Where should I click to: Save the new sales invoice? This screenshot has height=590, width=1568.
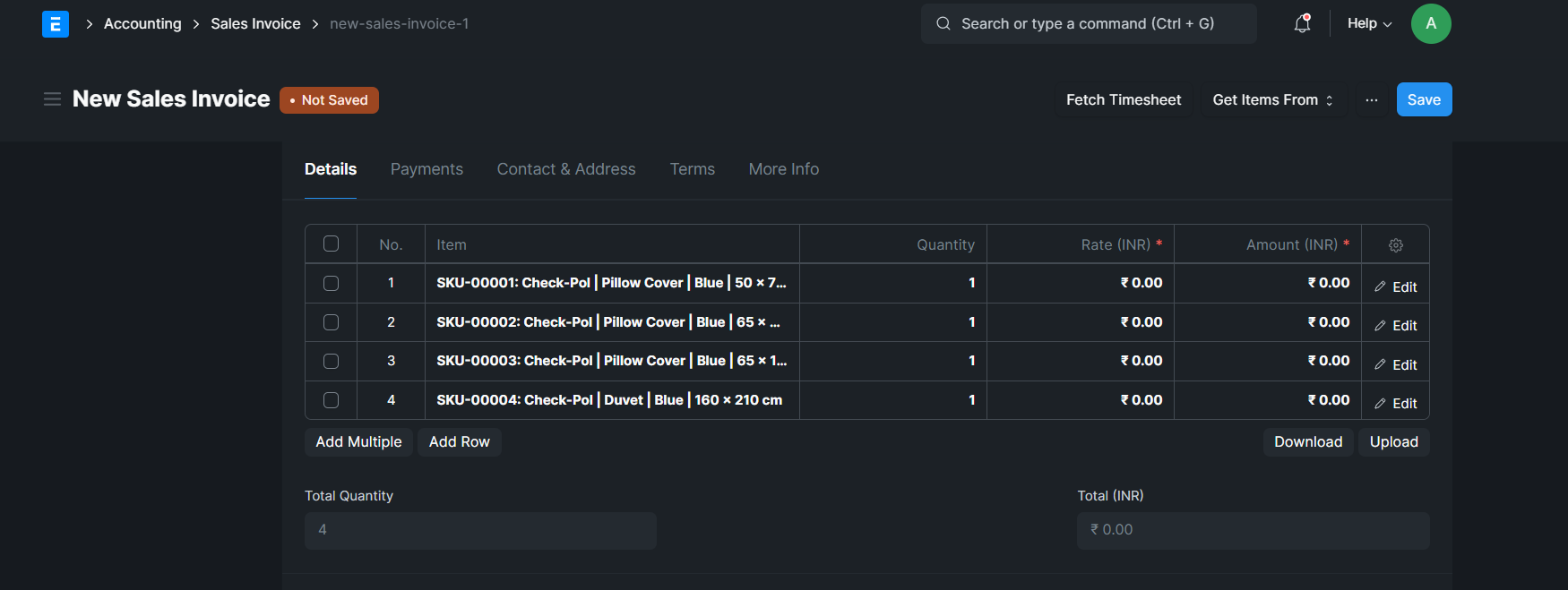pyautogui.click(x=1424, y=99)
